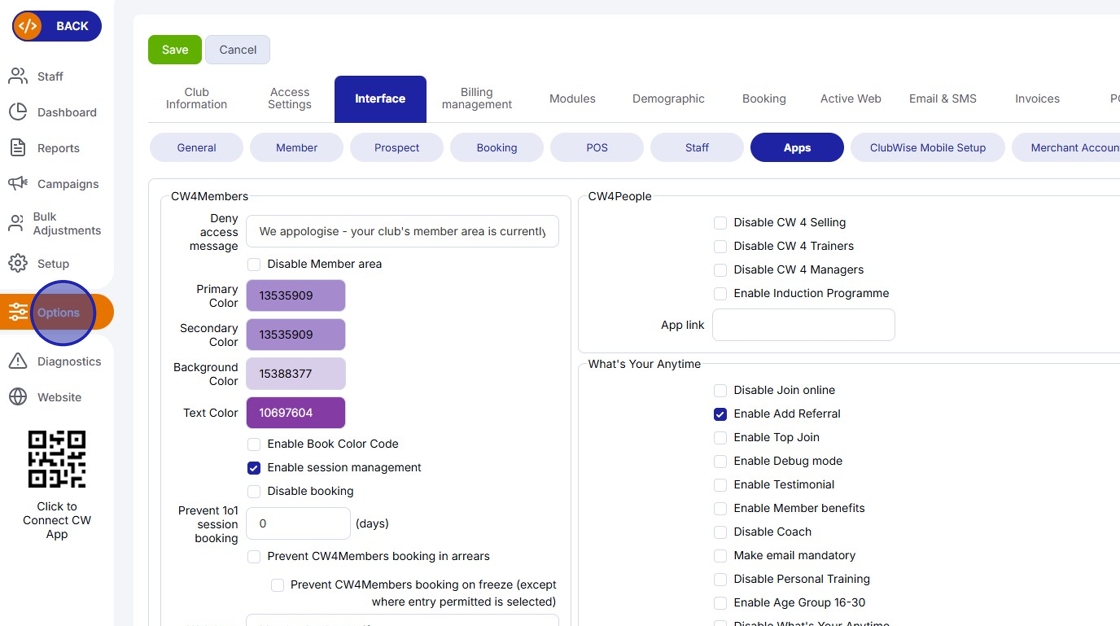Save the interface settings
Viewport: 1120px width, 626px height.
[x=175, y=49]
